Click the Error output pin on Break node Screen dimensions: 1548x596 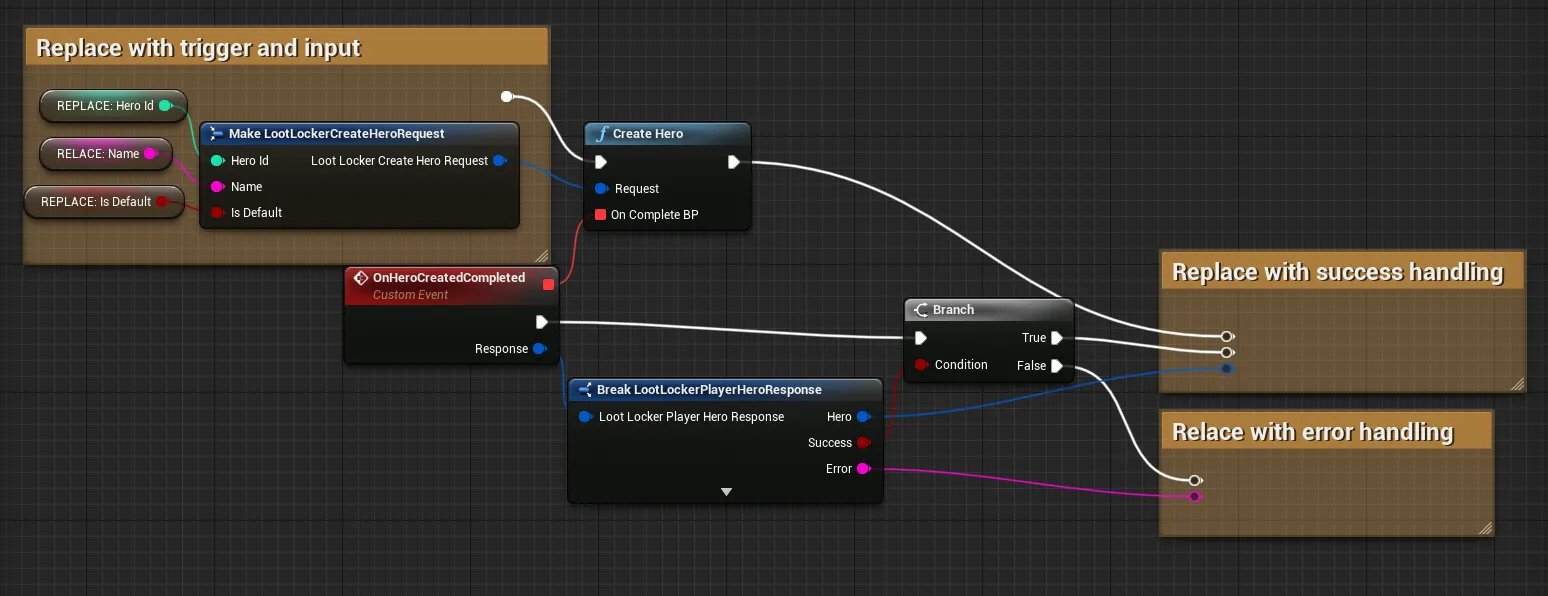click(x=864, y=468)
